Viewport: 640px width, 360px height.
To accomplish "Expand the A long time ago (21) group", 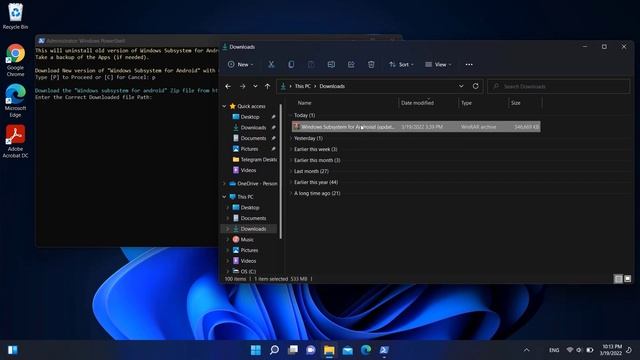I will [x=291, y=193].
